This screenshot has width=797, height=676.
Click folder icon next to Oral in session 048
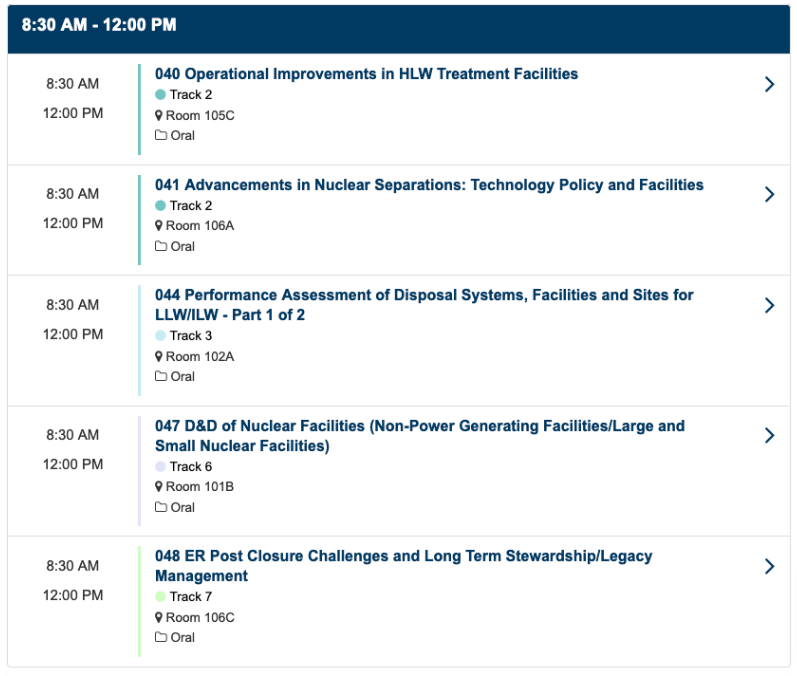pos(160,638)
